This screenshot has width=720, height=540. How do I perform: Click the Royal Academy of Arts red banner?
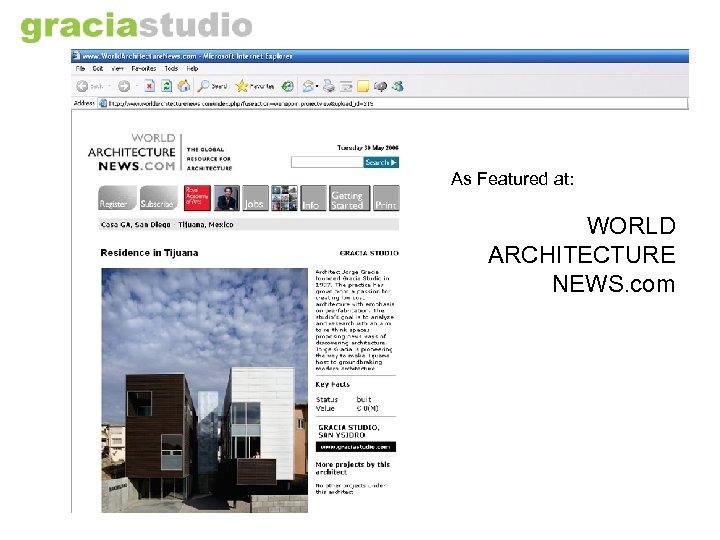click(x=197, y=198)
